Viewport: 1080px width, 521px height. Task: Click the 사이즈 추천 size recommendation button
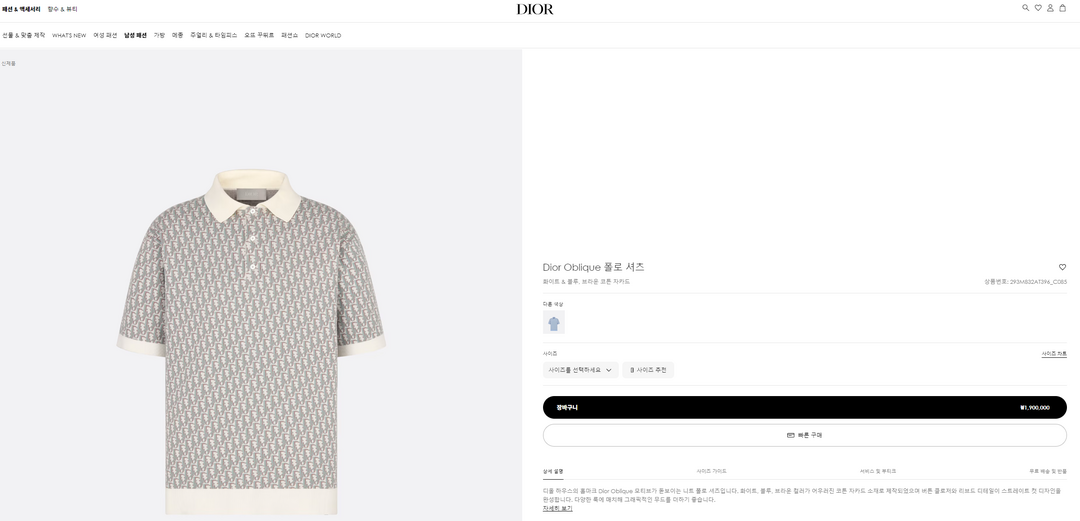click(648, 370)
